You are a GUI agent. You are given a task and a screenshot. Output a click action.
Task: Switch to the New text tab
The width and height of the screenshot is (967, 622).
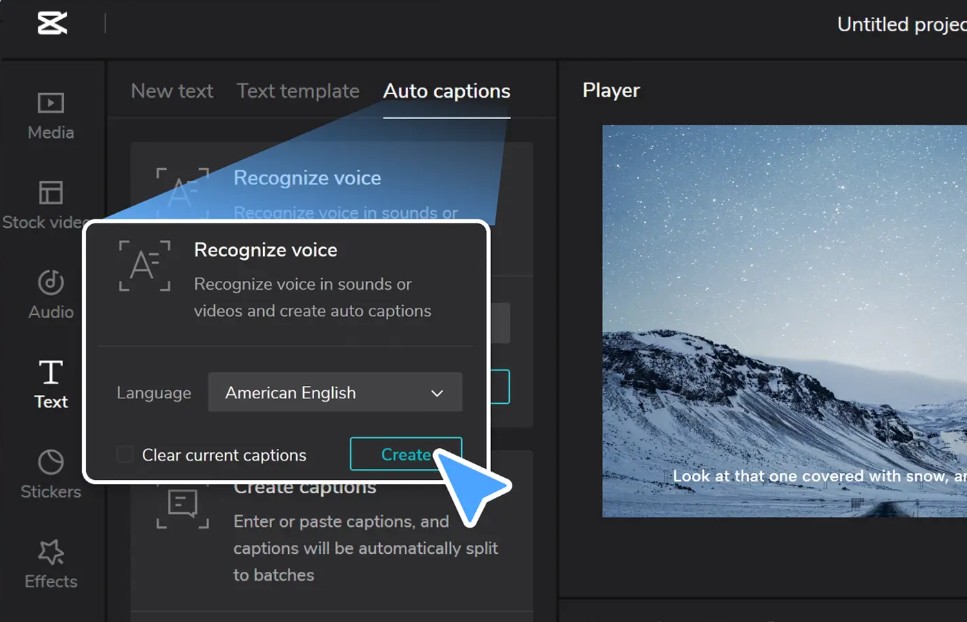(x=172, y=91)
